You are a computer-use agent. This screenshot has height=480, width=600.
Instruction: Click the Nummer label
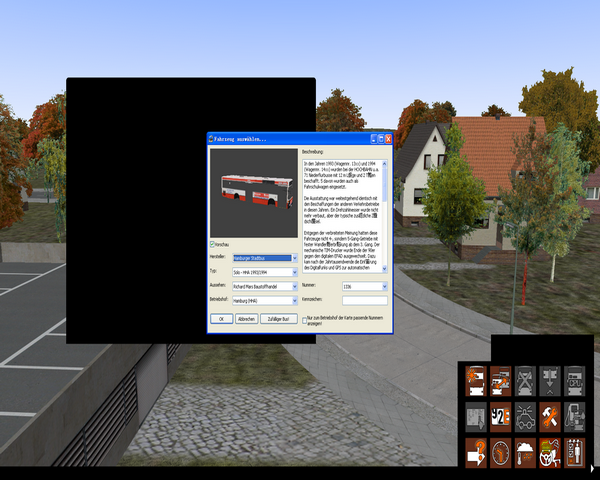(308, 285)
